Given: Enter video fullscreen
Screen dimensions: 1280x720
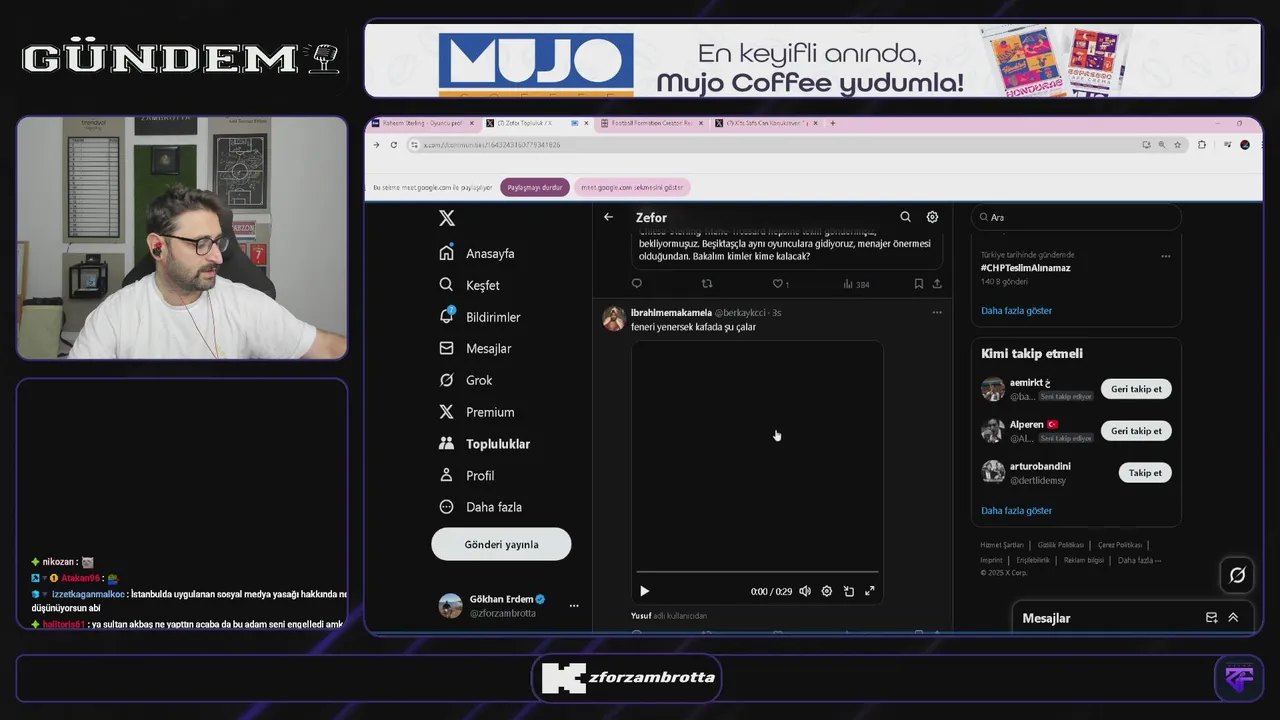Looking at the screenshot, I should tap(870, 591).
